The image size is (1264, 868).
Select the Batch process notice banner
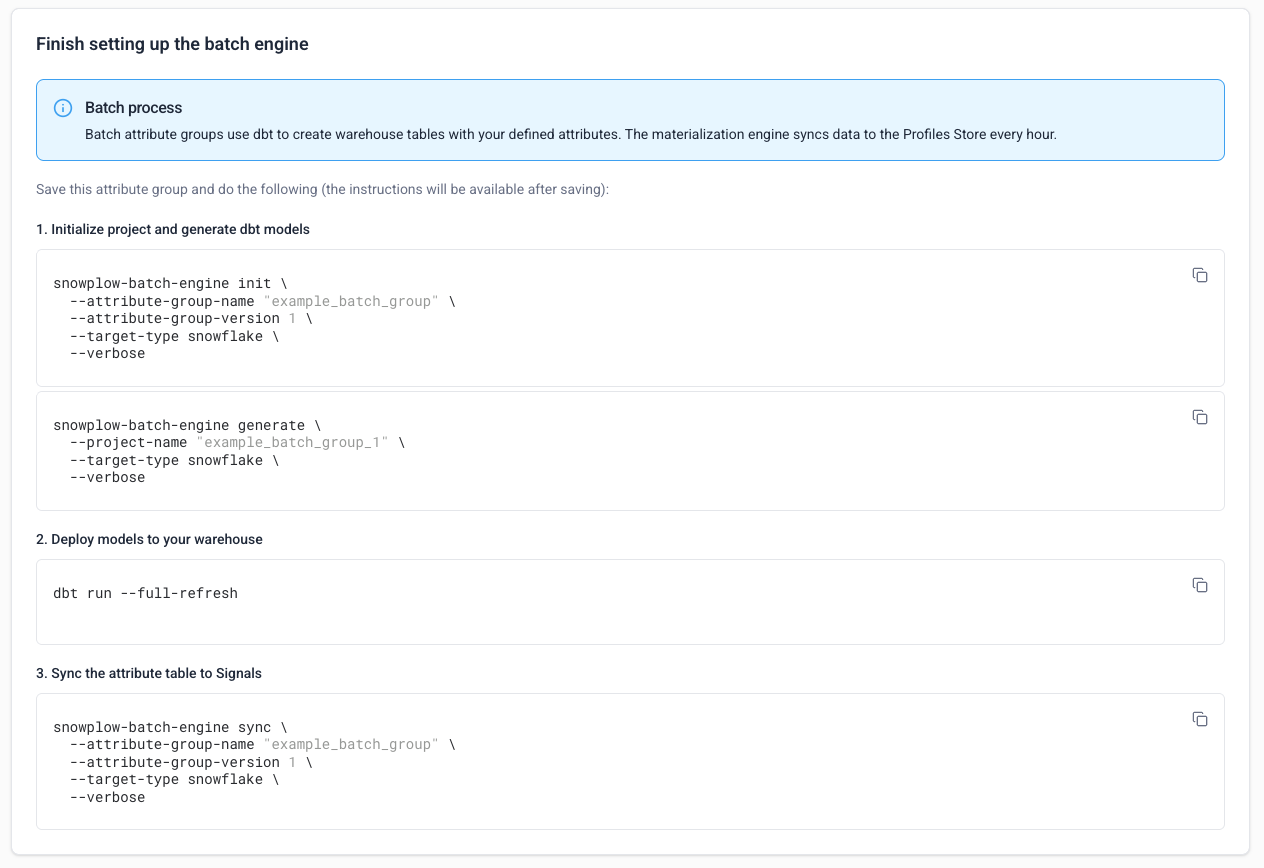coord(630,119)
